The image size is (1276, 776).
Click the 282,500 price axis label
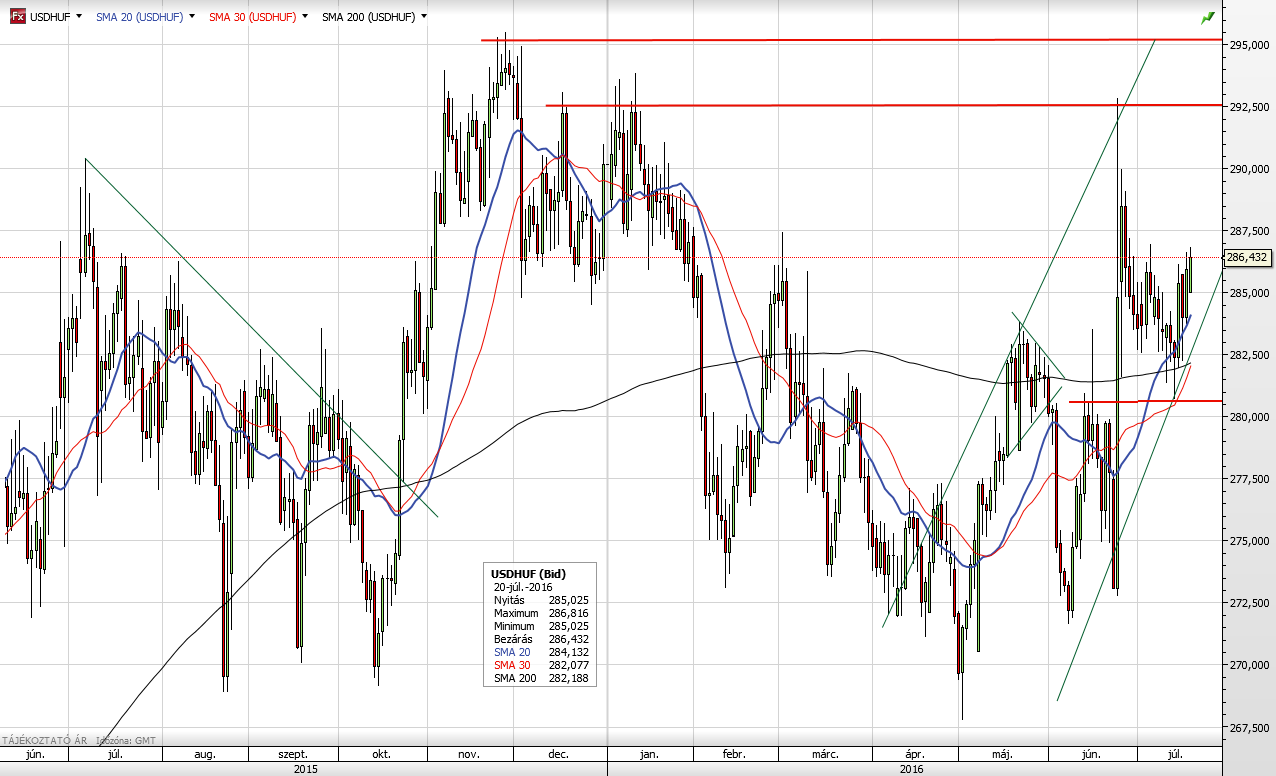pos(1248,356)
